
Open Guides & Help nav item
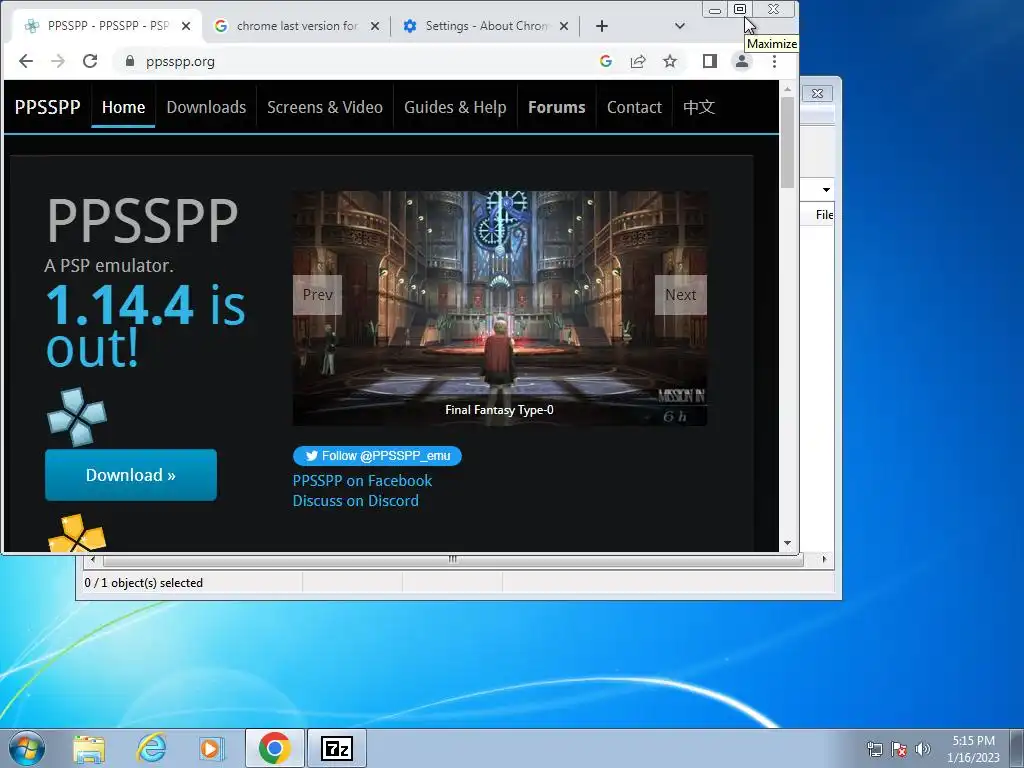455,107
